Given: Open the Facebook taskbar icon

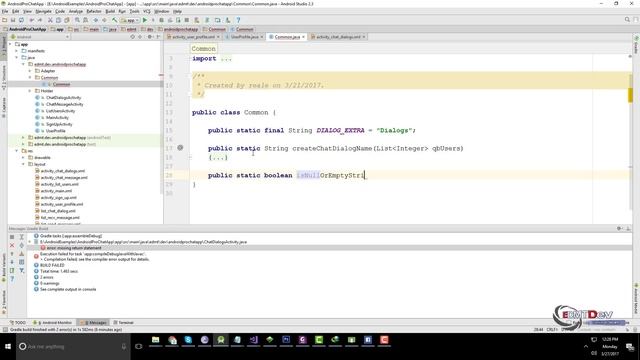Looking at the screenshot, I should point(368,340).
